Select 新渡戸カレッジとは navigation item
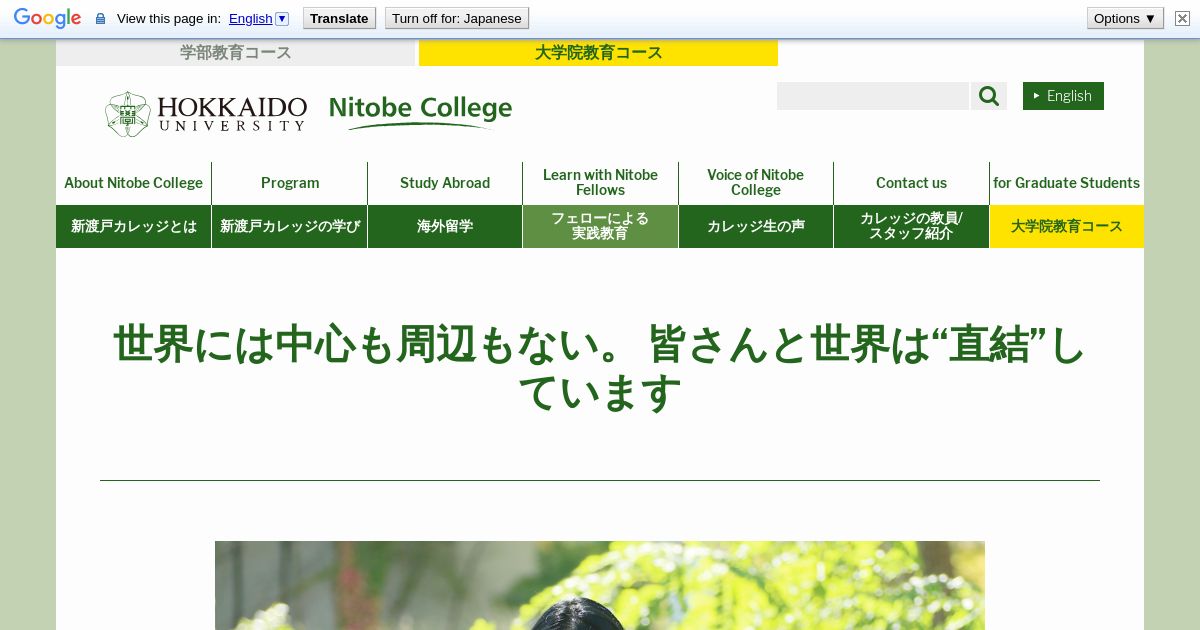This screenshot has height=630, width=1200. [x=133, y=227]
